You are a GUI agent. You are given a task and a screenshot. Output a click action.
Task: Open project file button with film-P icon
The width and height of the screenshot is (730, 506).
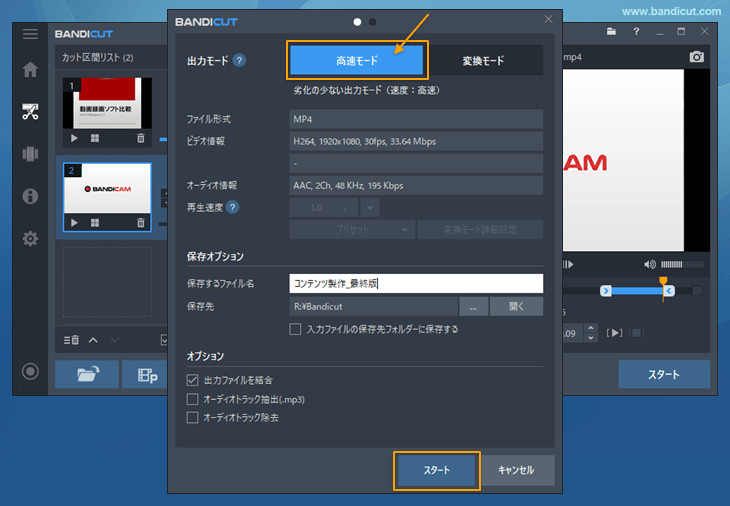(146, 374)
